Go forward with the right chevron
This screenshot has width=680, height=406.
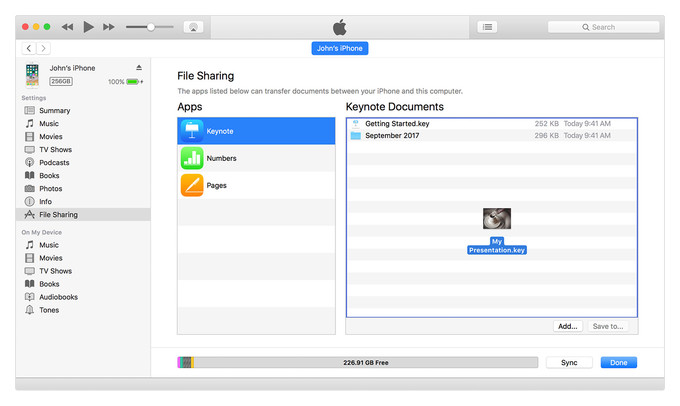pos(43,48)
